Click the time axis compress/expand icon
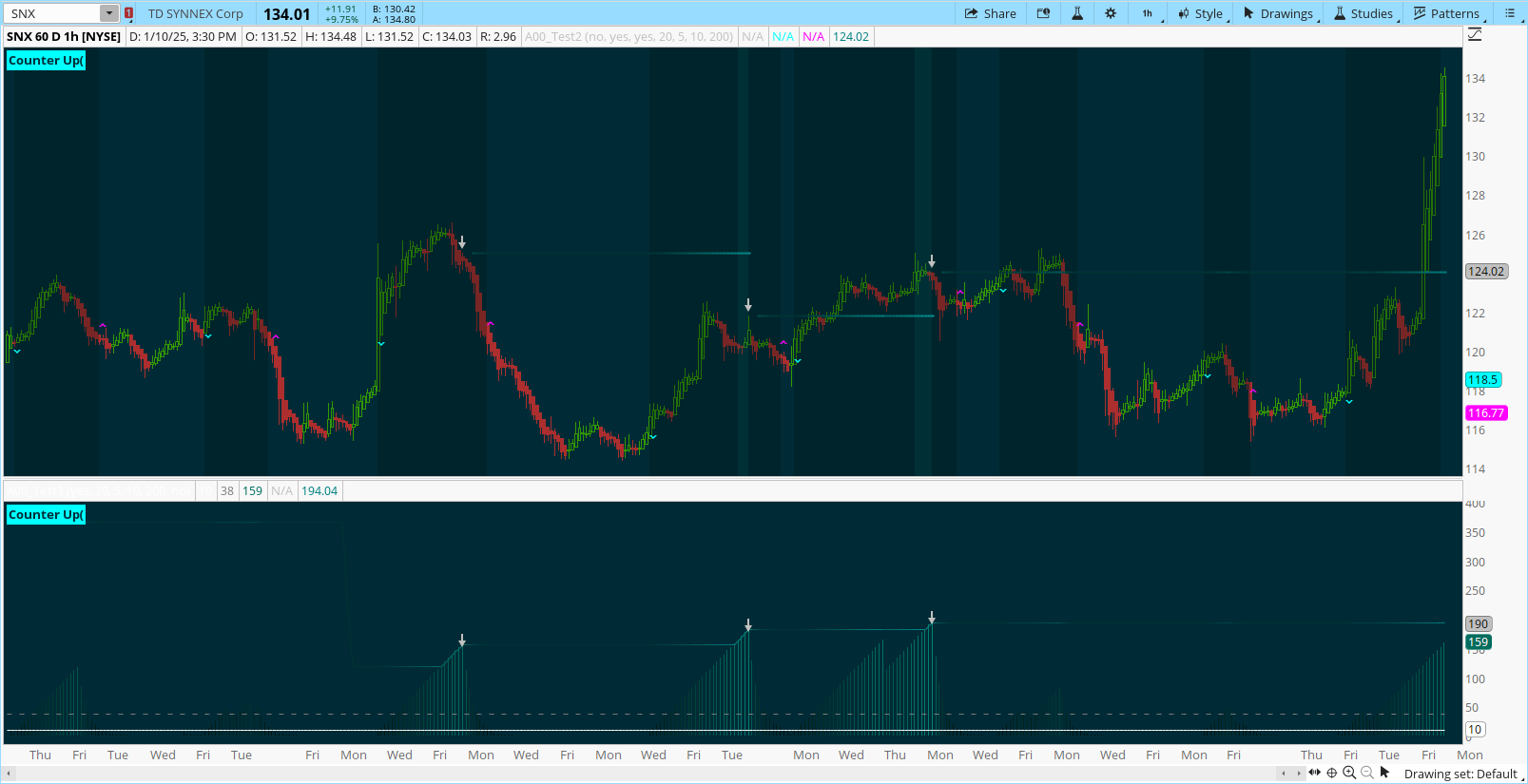1528x784 pixels. click(x=1314, y=773)
